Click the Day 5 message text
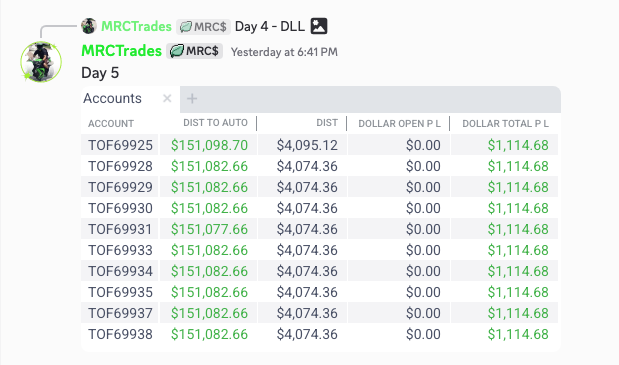The width and height of the screenshot is (619, 365). 100,73
